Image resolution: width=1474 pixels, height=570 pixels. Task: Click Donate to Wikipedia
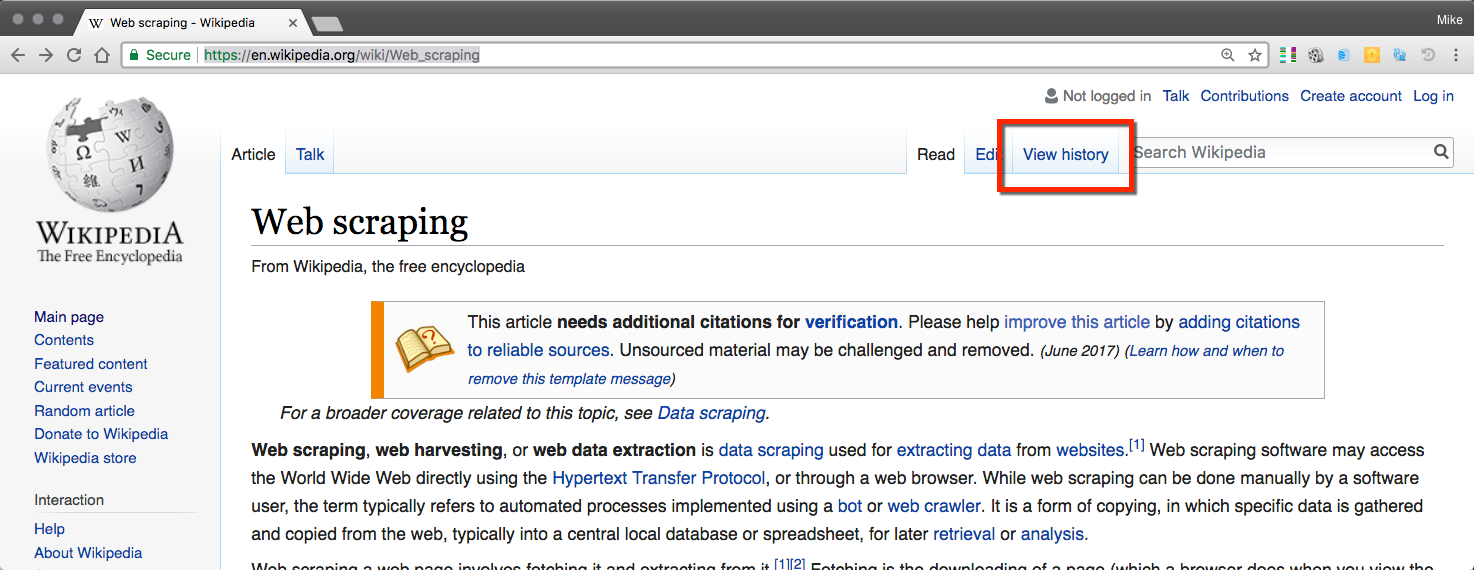tap(101, 434)
